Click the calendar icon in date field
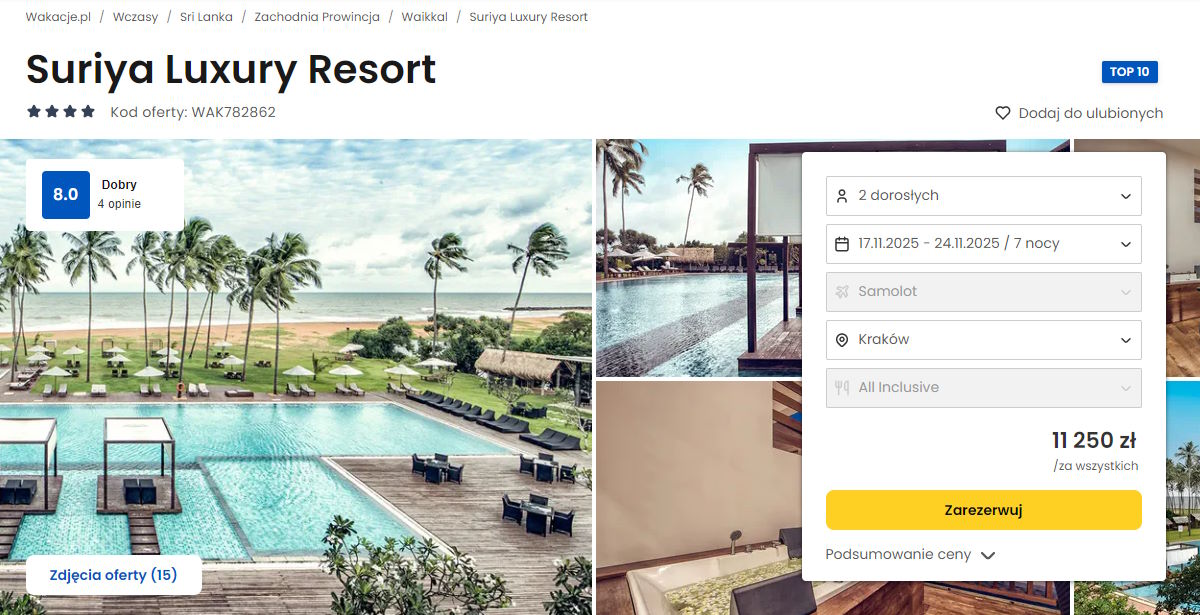The width and height of the screenshot is (1200, 615). (x=842, y=244)
